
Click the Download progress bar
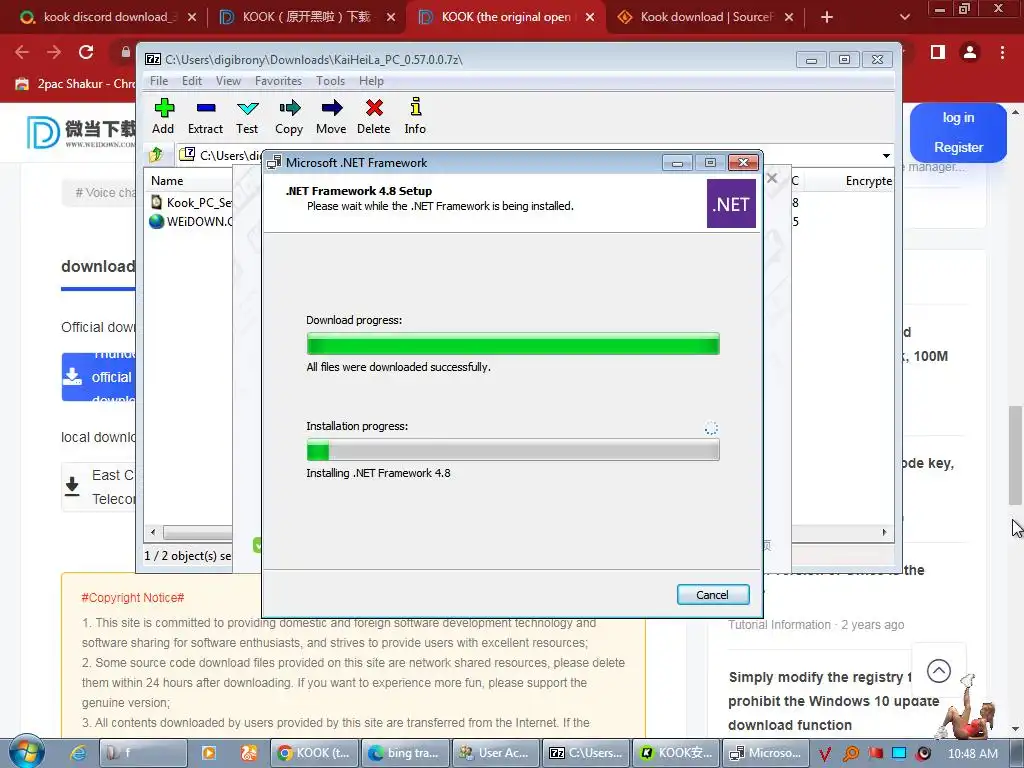tap(513, 344)
